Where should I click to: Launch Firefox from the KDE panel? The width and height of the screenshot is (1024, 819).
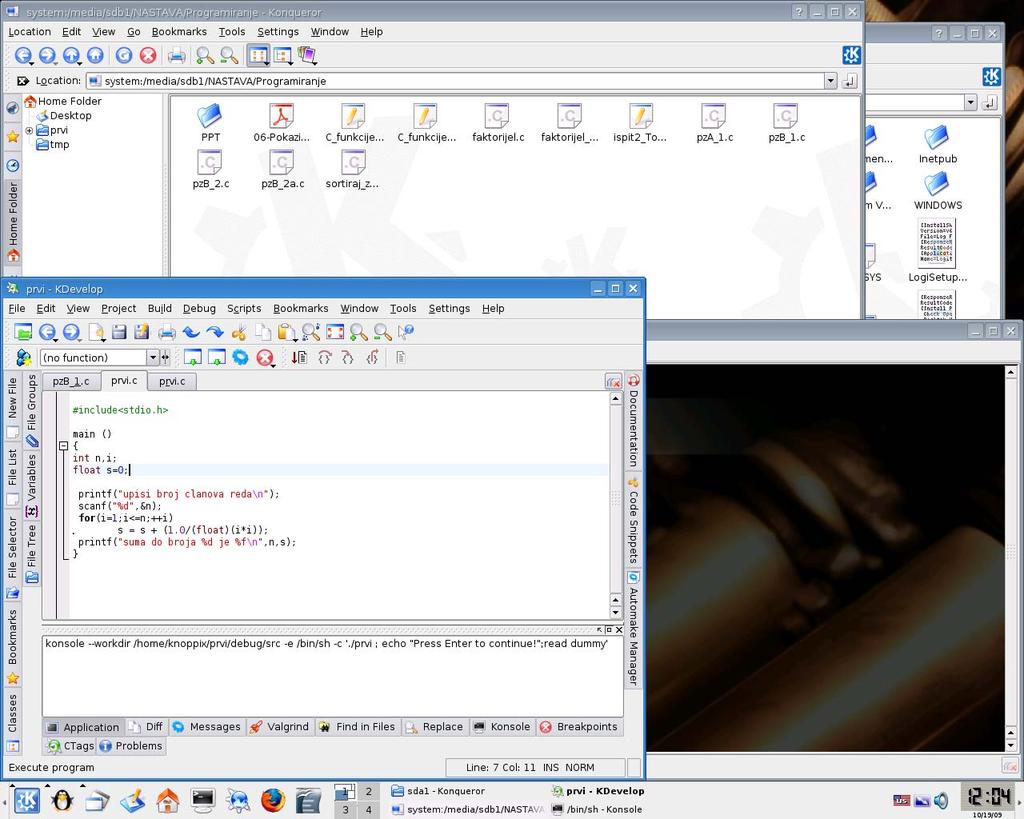[273, 799]
